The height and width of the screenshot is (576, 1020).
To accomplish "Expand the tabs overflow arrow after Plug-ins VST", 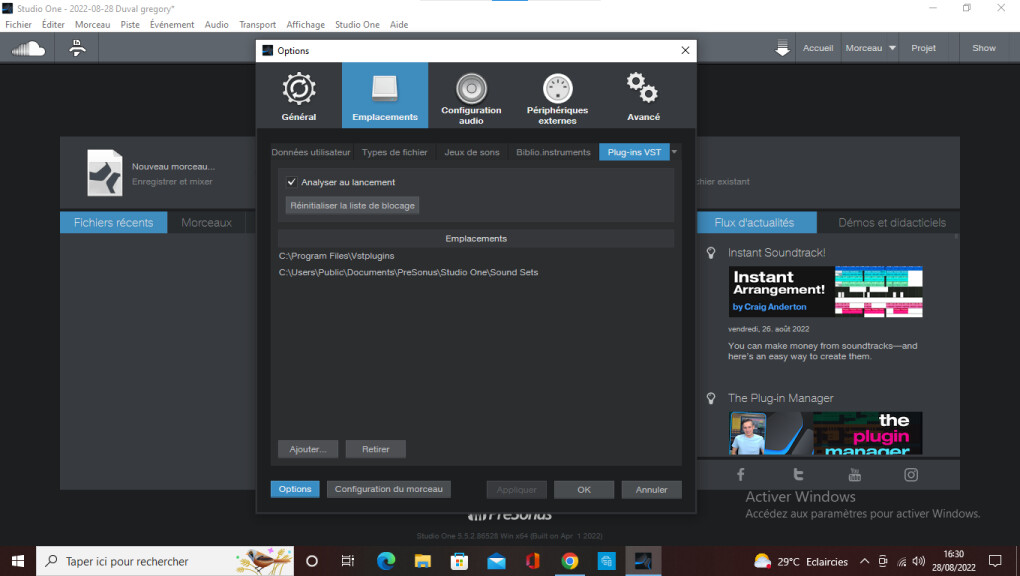I will coord(675,152).
